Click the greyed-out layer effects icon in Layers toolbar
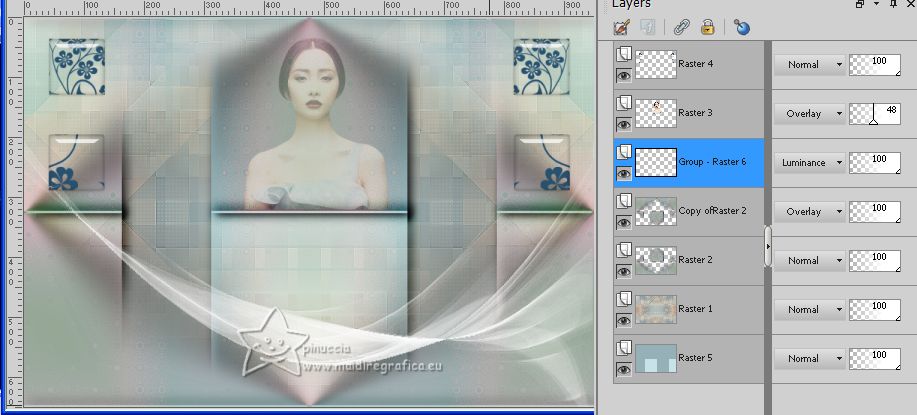 [x=648, y=27]
